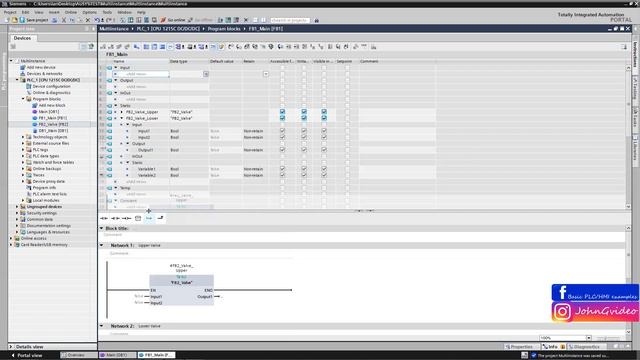This screenshot has width=640, height=360.
Task: Click the first icon of block editor toolbar
Action: pyautogui.click(x=103, y=47)
